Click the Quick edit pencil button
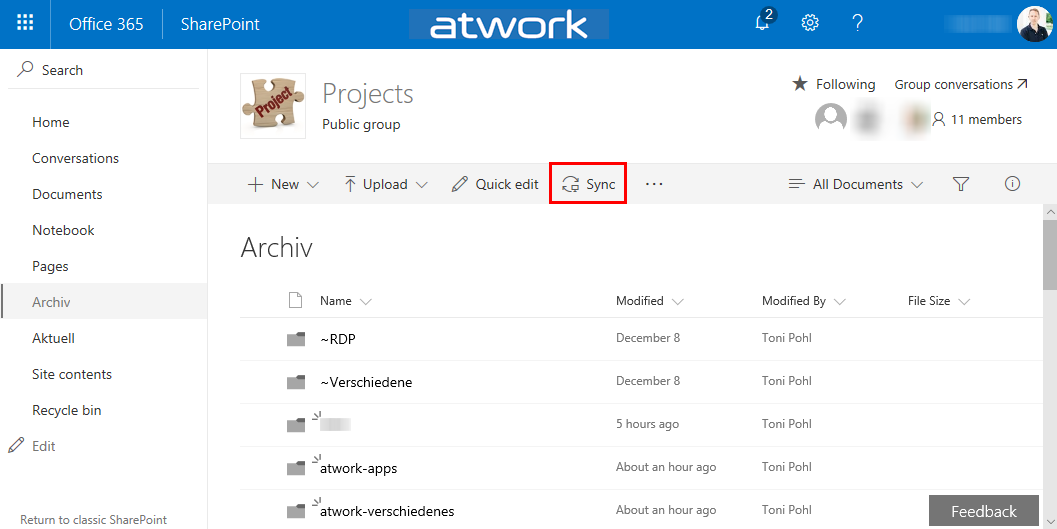This screenshot has width=1057, height=529. [495, 184]
